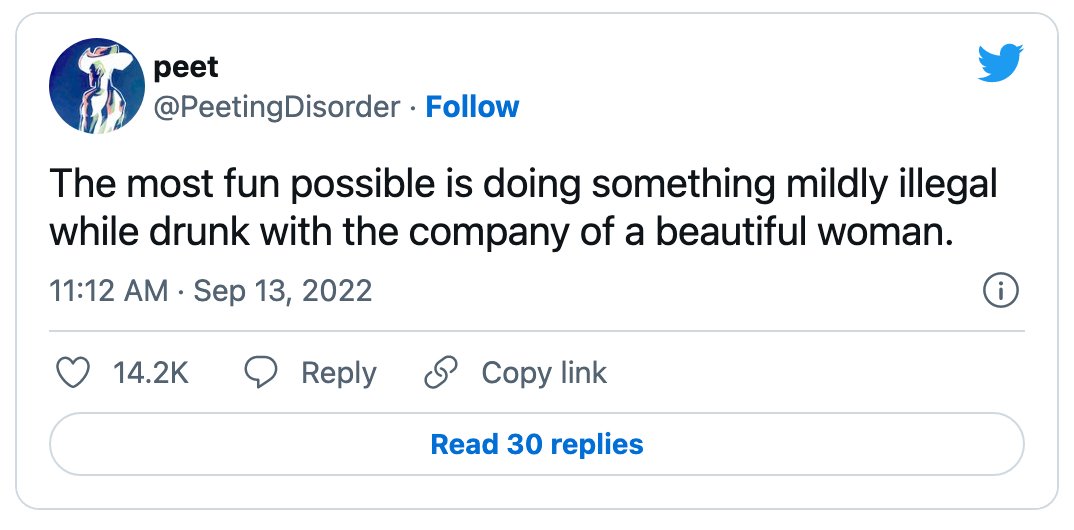Click the Sep 13, 2022 date
Image resolution: width=1074 pixels, height=530 pixels.
coord(283,290)
